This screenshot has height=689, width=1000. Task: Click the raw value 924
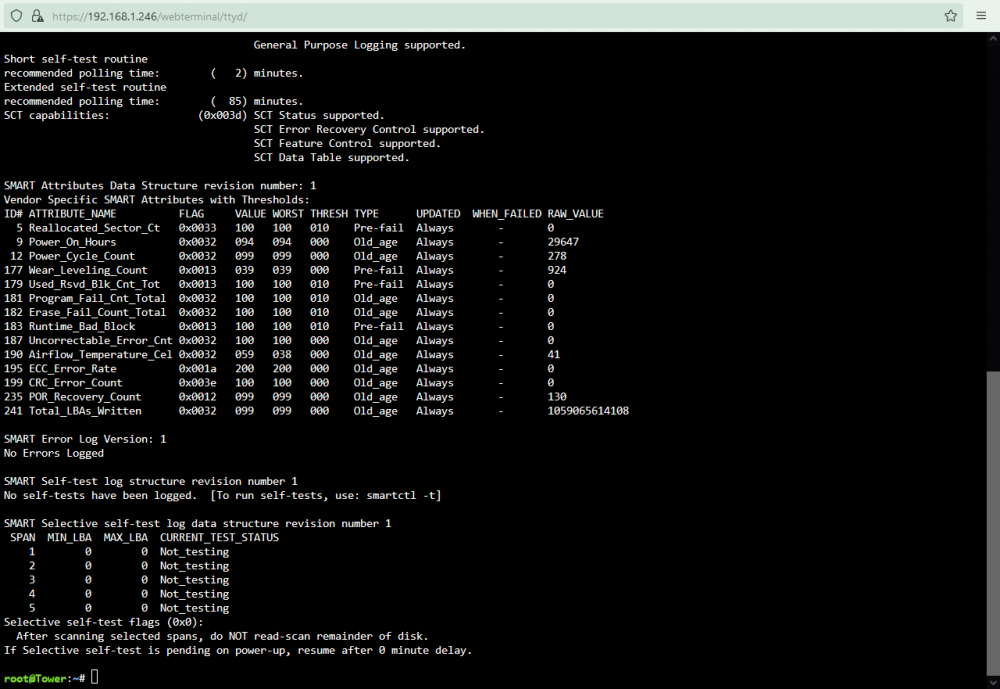pyautogui.click(x=557, y=270)
